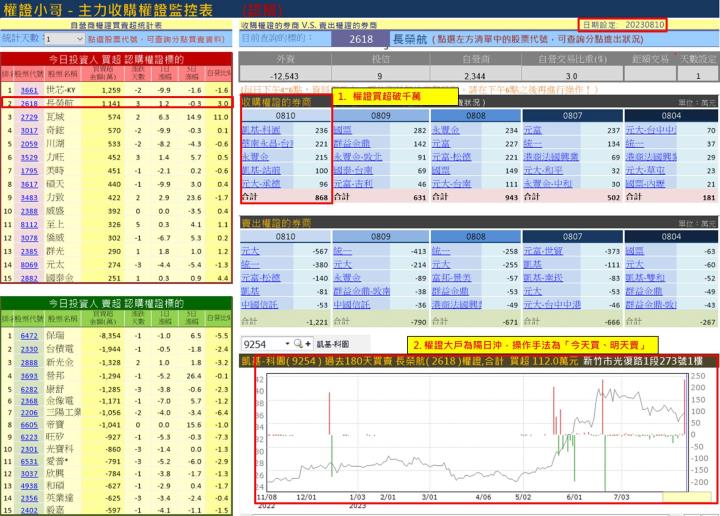The image size is (720, 516).
Task: Open stock code 2059 川湖 link
Action: [29, 144]
